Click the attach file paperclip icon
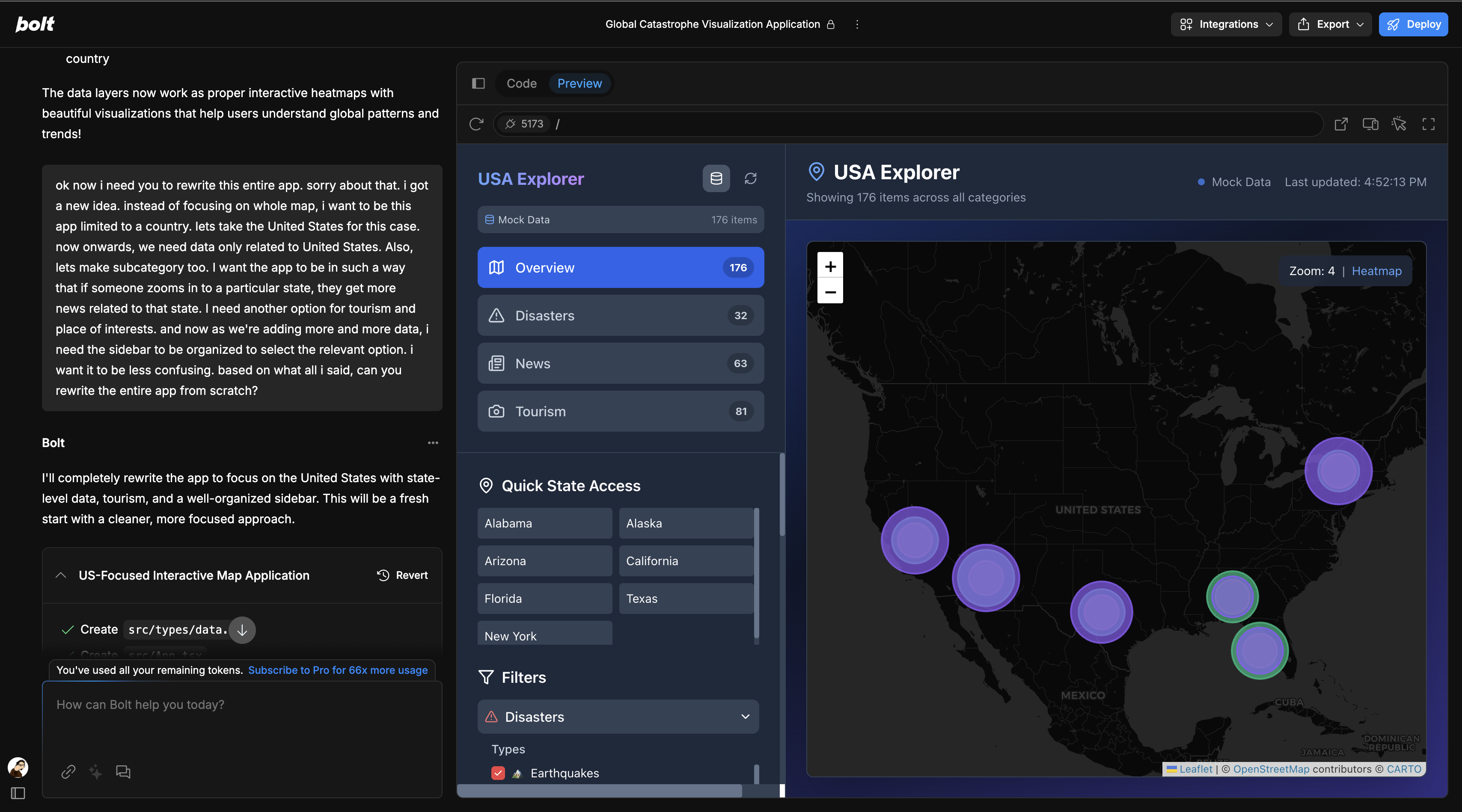1462x812 pixels. click(68, 772)
